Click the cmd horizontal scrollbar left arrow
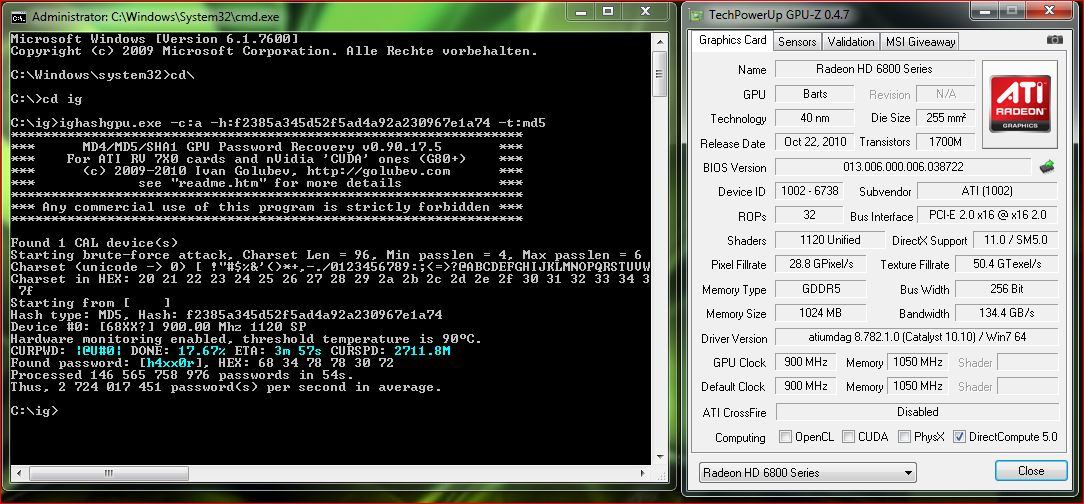Viewport: 1084px width, 504px height. tap(17, 474)
